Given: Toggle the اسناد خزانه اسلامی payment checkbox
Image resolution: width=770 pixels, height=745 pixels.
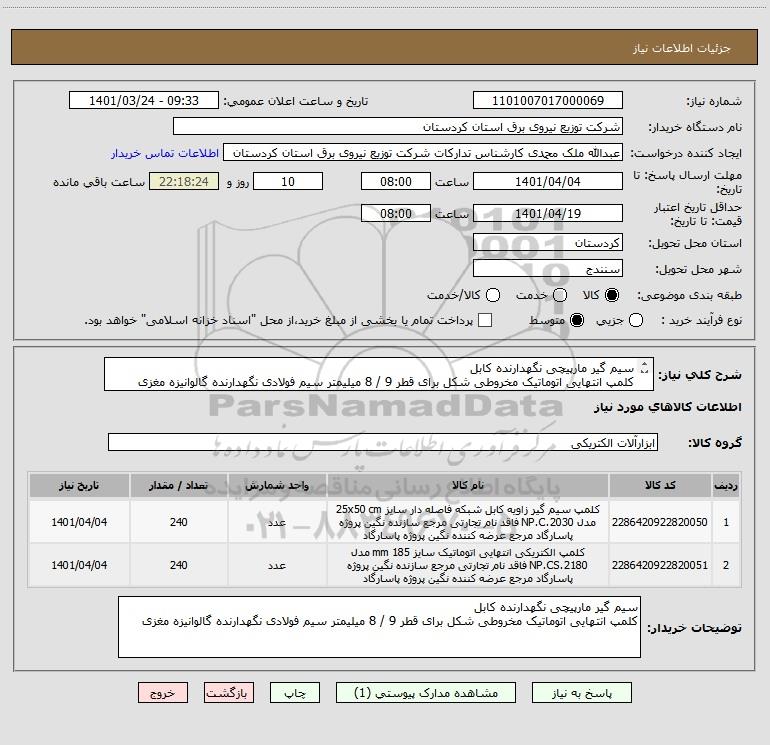Looking at the screenshot, I should (485, 320).
